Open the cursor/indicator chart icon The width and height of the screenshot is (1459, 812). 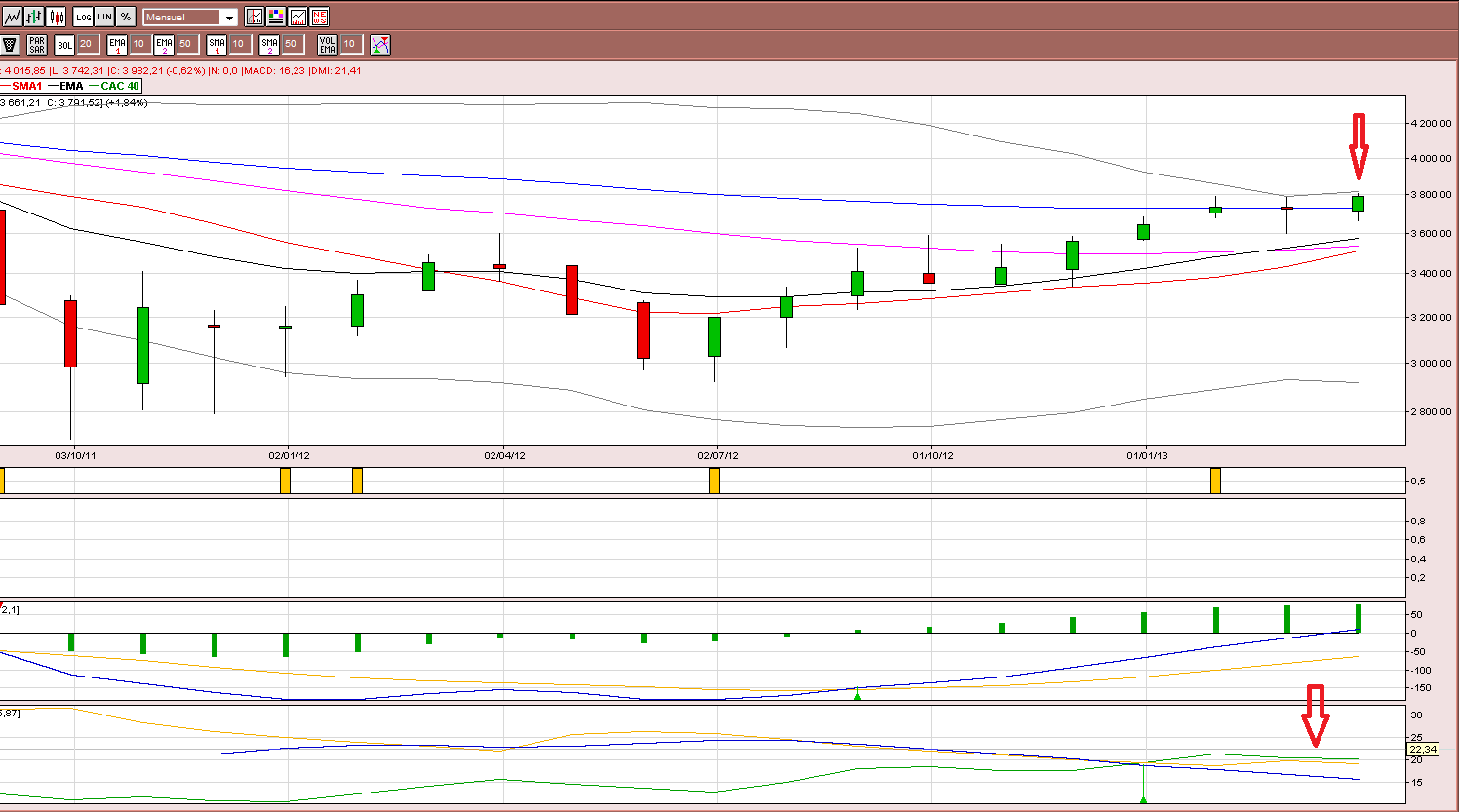pyautogui.click(x=255, y=17)
